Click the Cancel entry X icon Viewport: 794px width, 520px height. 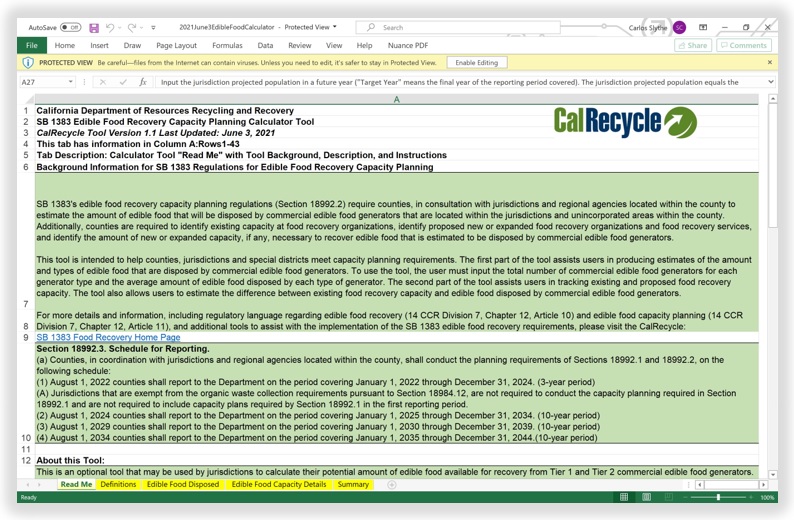pyautogui.click(x=103, y=82)
